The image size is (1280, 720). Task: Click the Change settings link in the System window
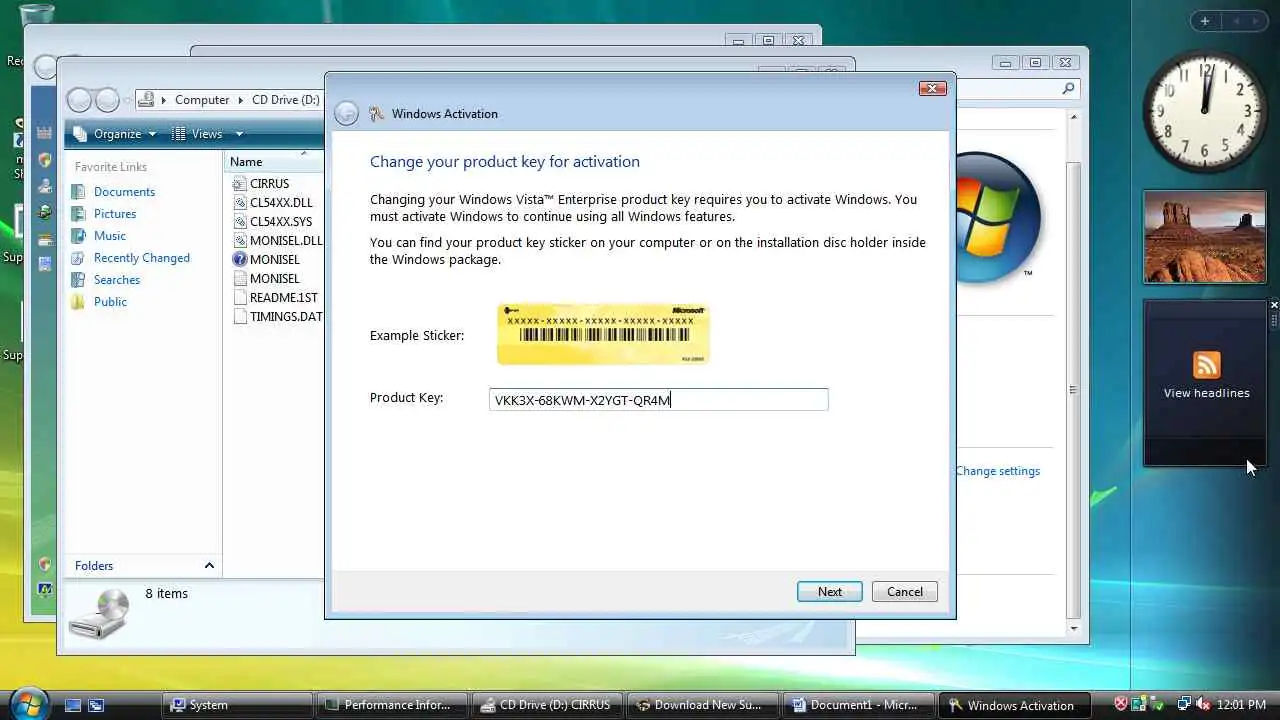(x=997, y=471)
